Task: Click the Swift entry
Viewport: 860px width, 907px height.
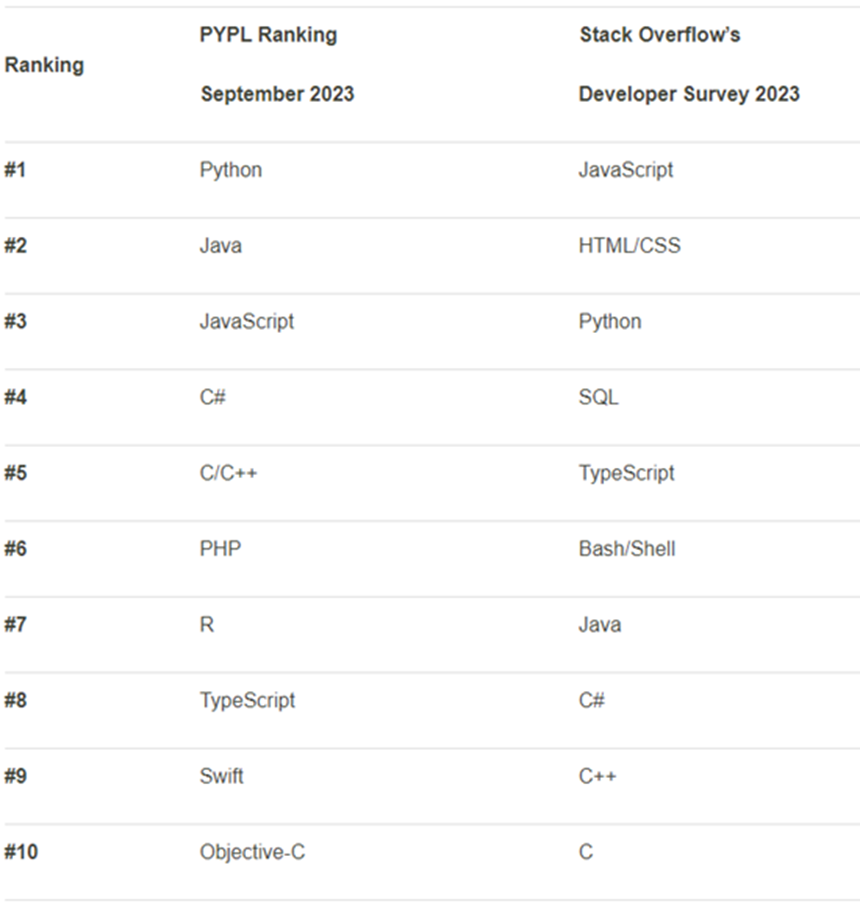Action: click(x=221, y=777)
